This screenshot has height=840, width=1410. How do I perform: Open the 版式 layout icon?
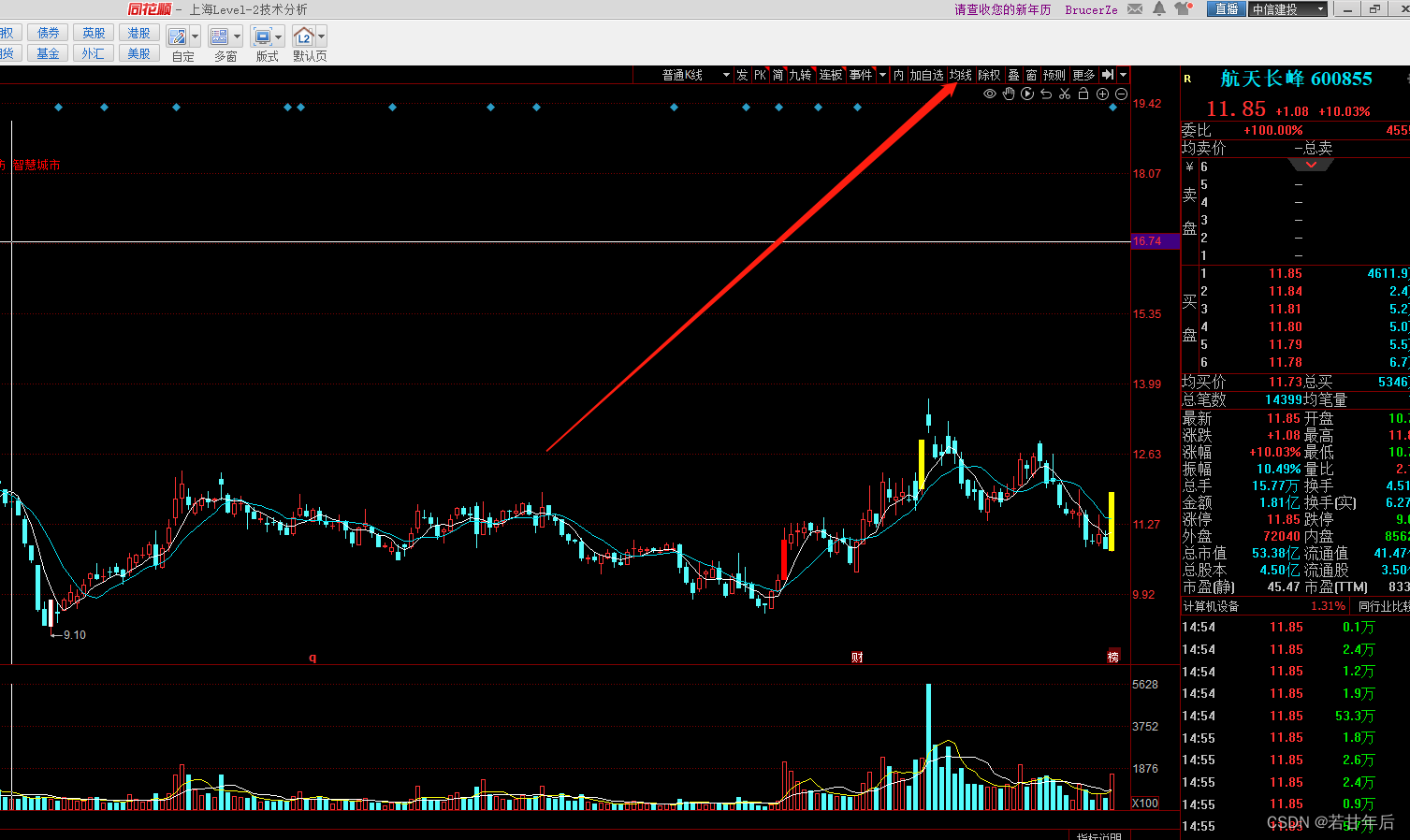[x=262, y=36]
